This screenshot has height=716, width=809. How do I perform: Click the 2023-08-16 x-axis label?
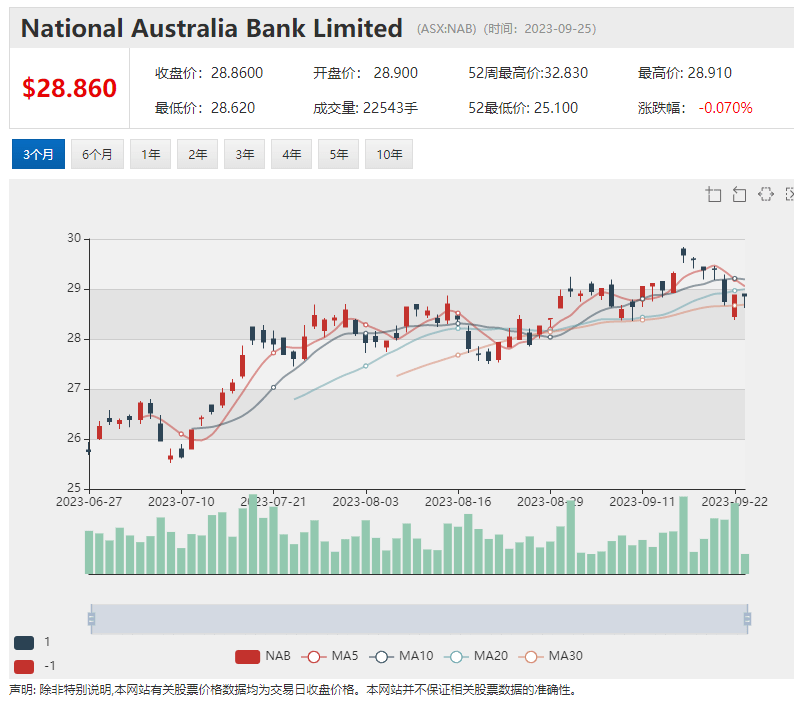(x=458, y=502)
